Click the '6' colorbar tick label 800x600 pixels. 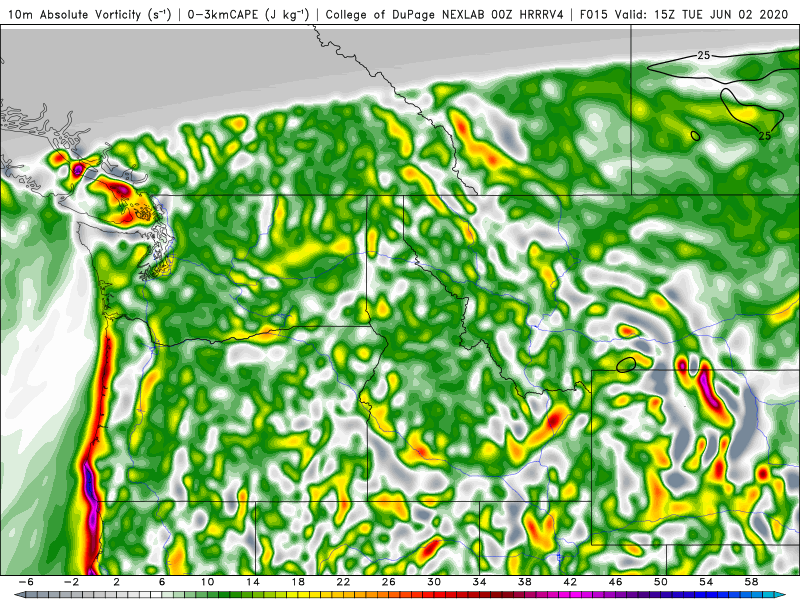[x=162, y=582]
